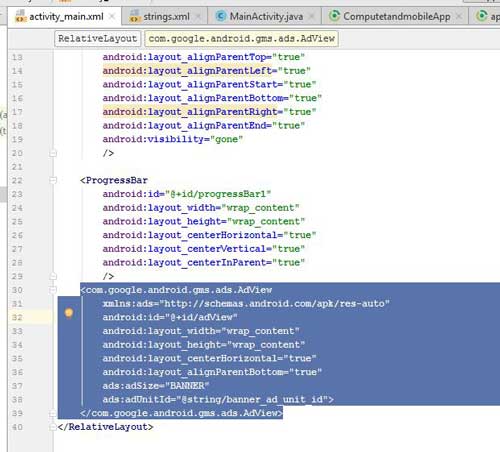This screenshot has width=500, height=452.
Task: Open the MainActivity.java tab
Action: (x=266, y=16)
